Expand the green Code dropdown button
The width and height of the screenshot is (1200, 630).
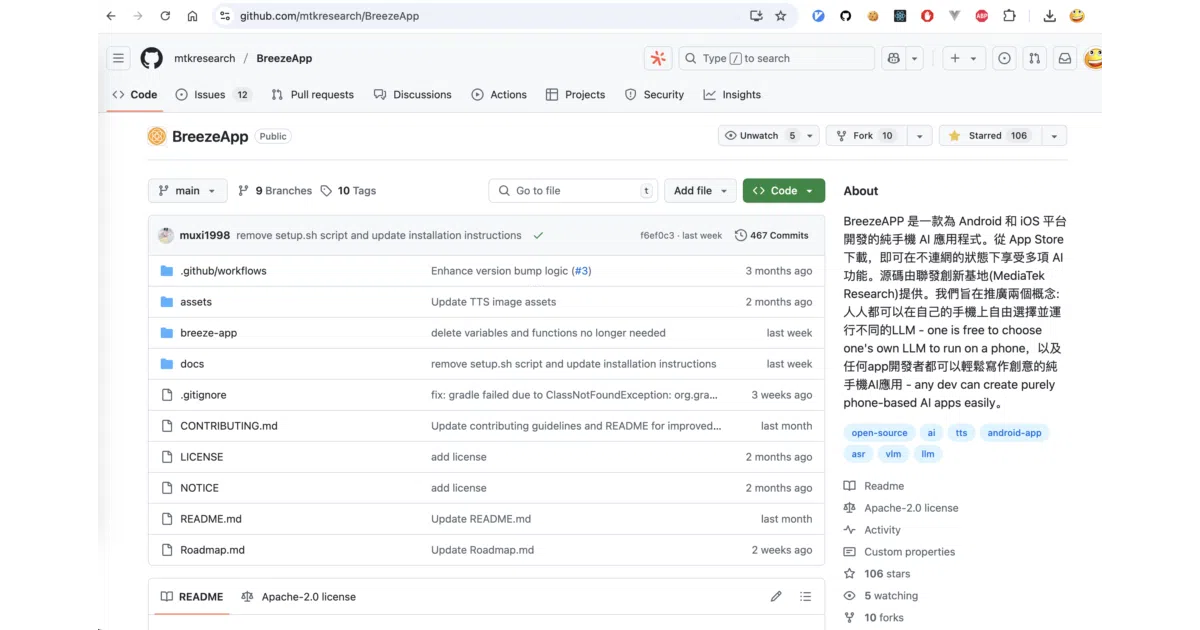(784, 191)
